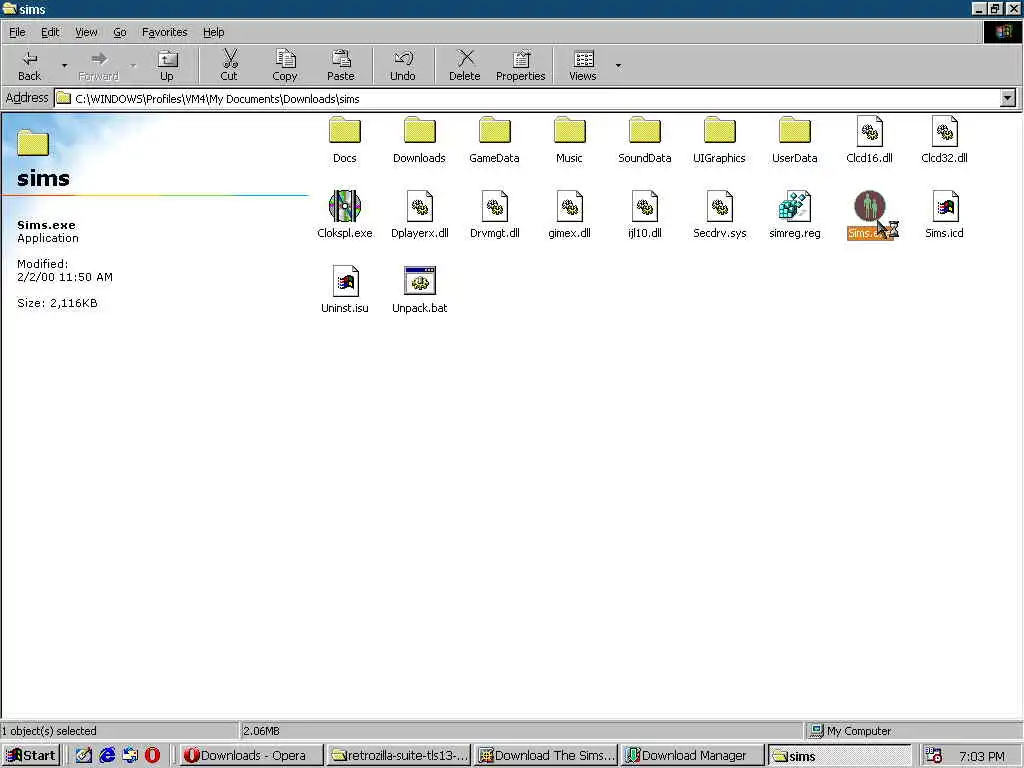Open the Back history dropdown arrow
This screenshot has height=768, width=1024.
[x=64, y=65]
